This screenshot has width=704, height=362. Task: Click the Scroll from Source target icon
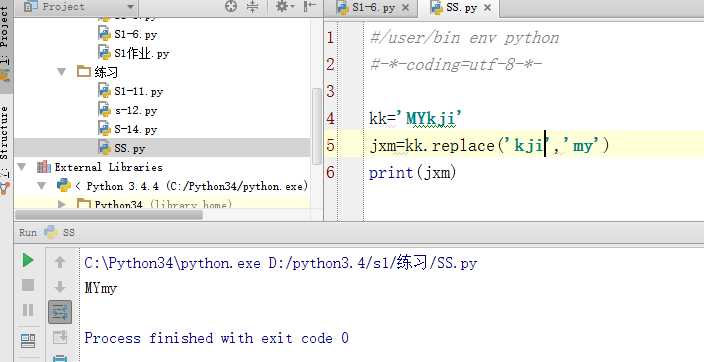[231, 6]
